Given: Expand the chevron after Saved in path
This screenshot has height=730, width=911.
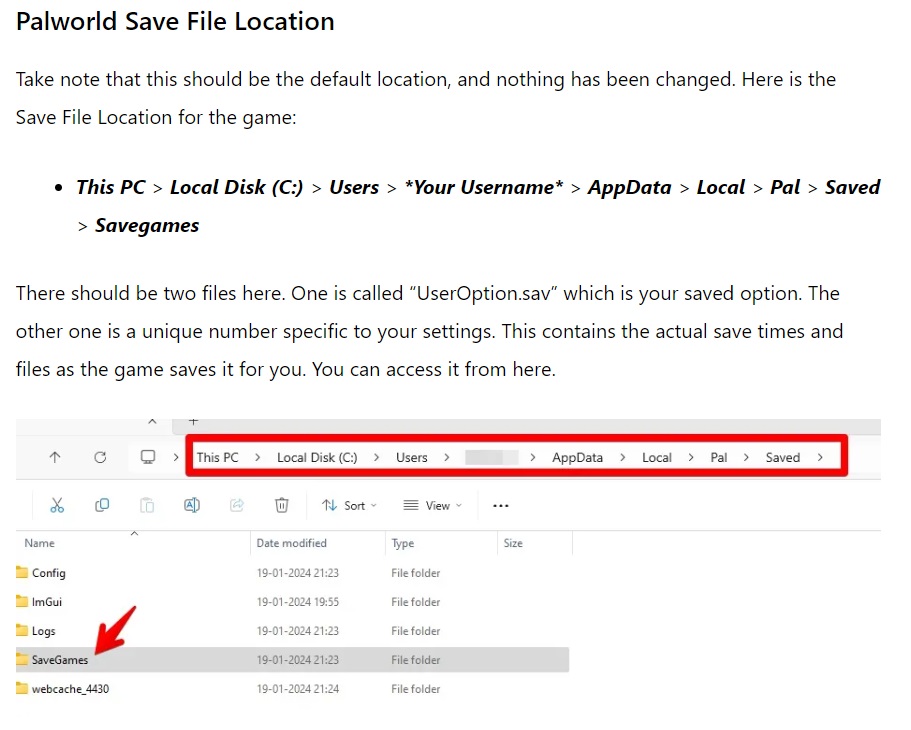Looking at the screenshot, I should click(x=820, y=458).
